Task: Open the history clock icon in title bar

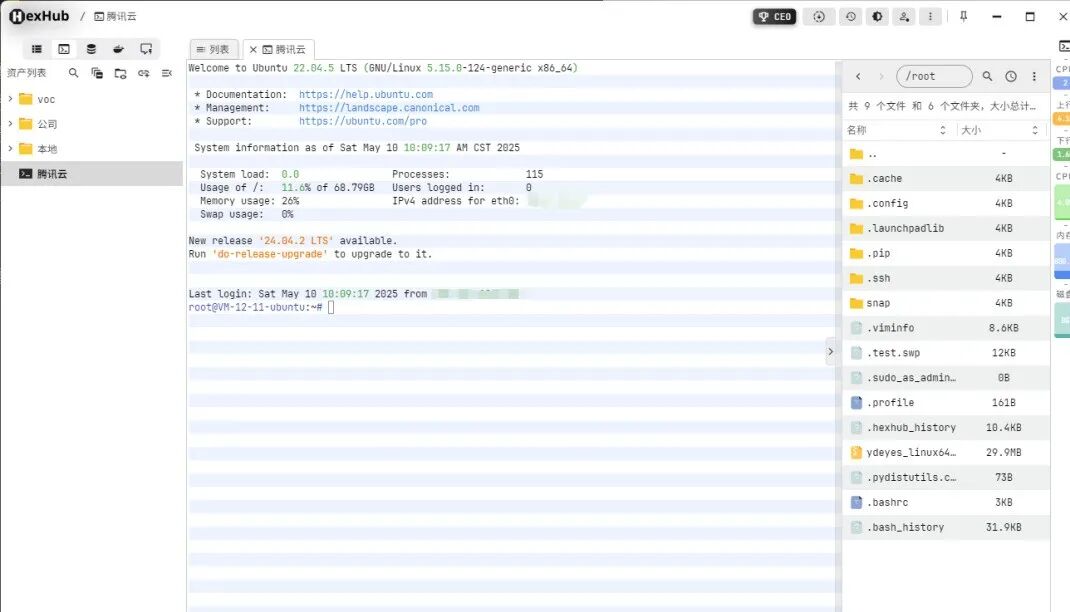Action: (x=850, y=16)
